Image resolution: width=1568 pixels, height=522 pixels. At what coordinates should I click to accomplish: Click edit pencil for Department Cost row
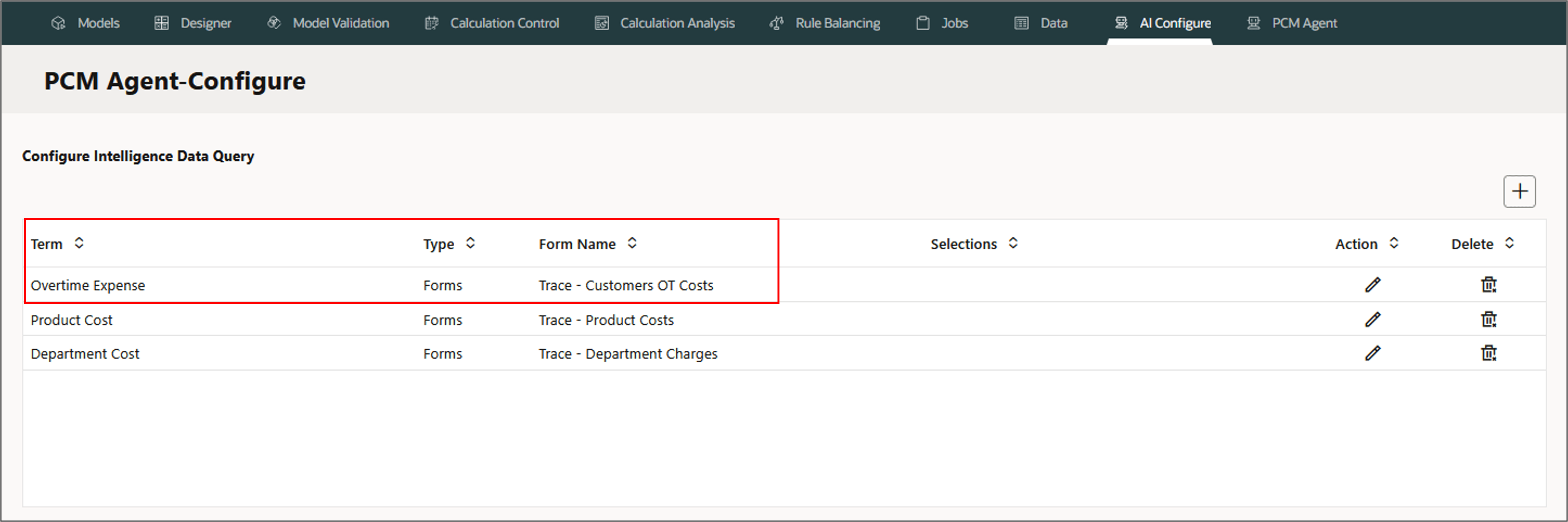click(x=1372, y=353)
